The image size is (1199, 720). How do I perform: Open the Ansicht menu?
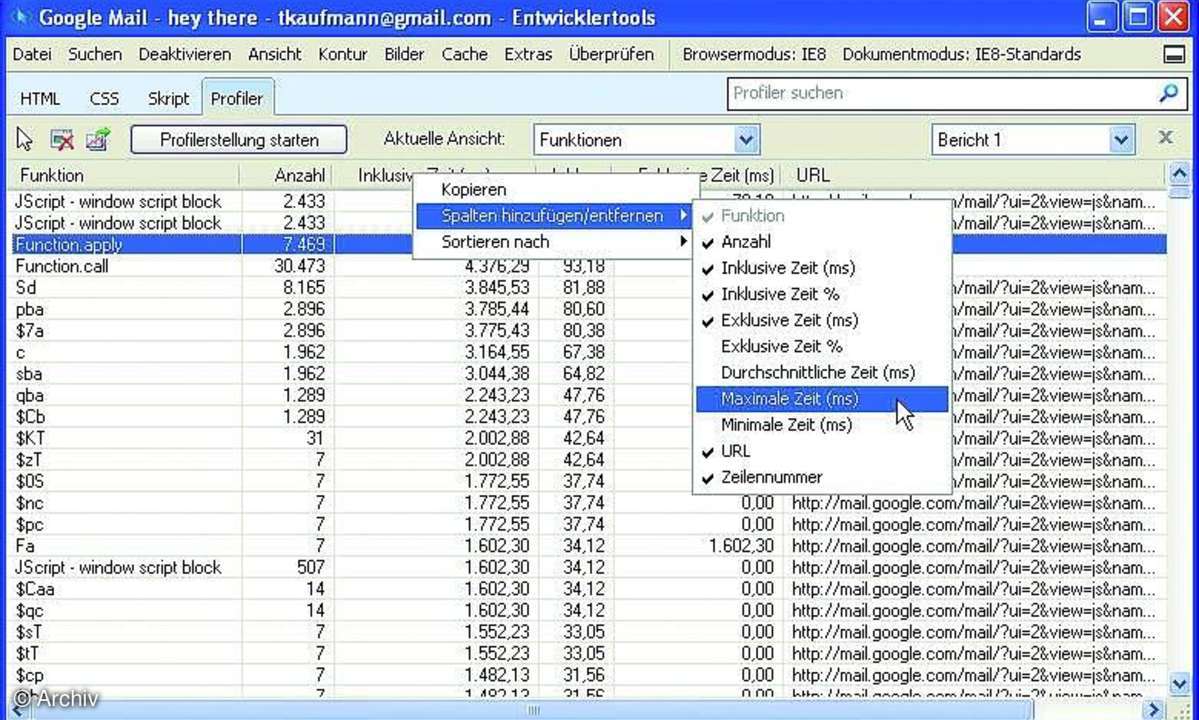point(275,54)
